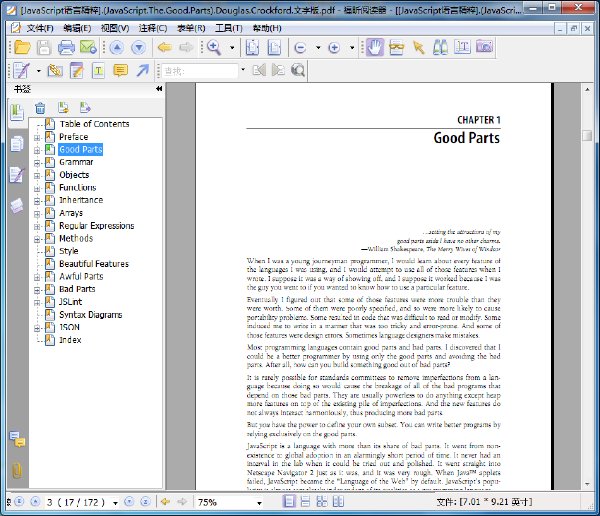Expand the Functions bookmark node
This screenshot has height=516, width=600.
37,188
